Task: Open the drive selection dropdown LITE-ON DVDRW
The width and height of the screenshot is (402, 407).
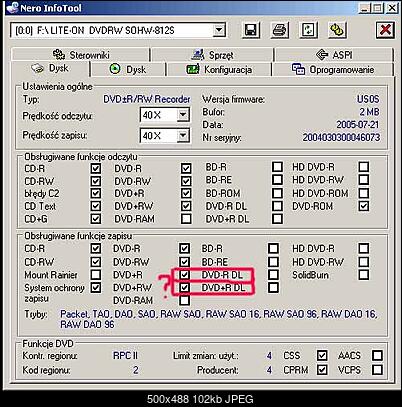Action: tap(218, 31)
